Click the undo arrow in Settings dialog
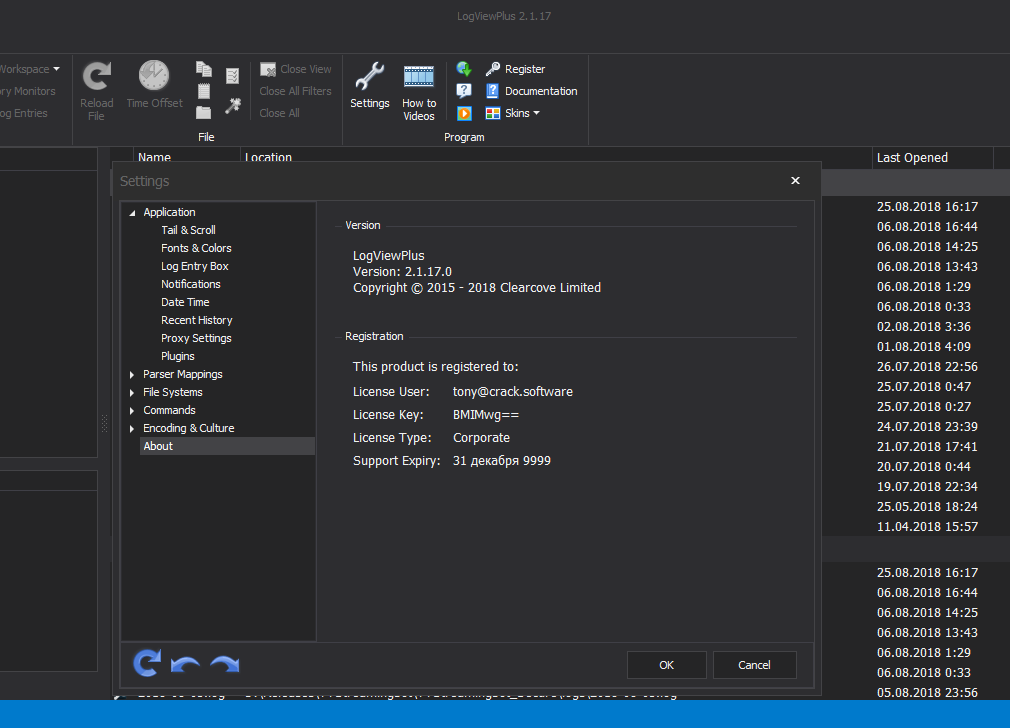1010x728 pixels. [186, 664]
